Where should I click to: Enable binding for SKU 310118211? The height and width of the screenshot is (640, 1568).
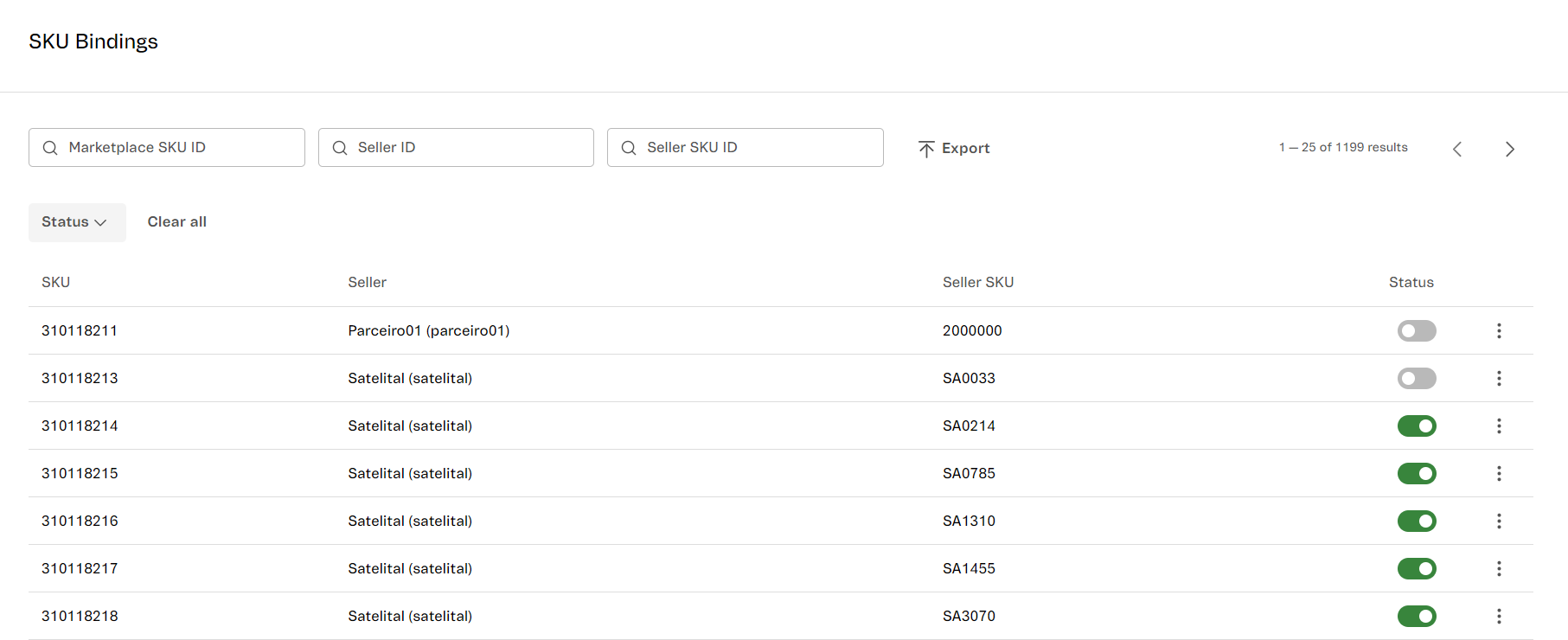point(1417,330)
